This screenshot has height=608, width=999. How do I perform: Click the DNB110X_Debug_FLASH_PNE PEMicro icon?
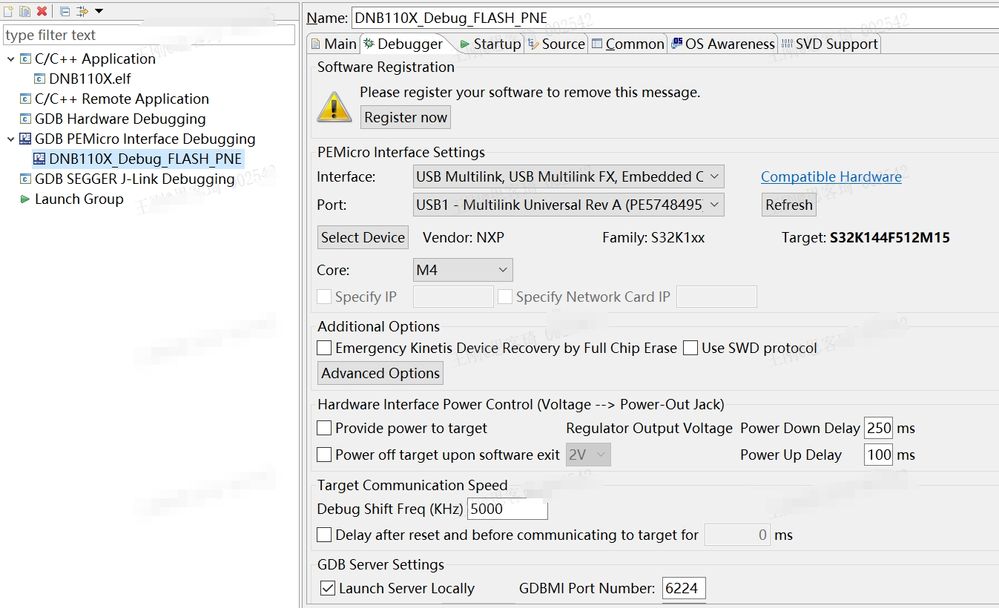40,159
